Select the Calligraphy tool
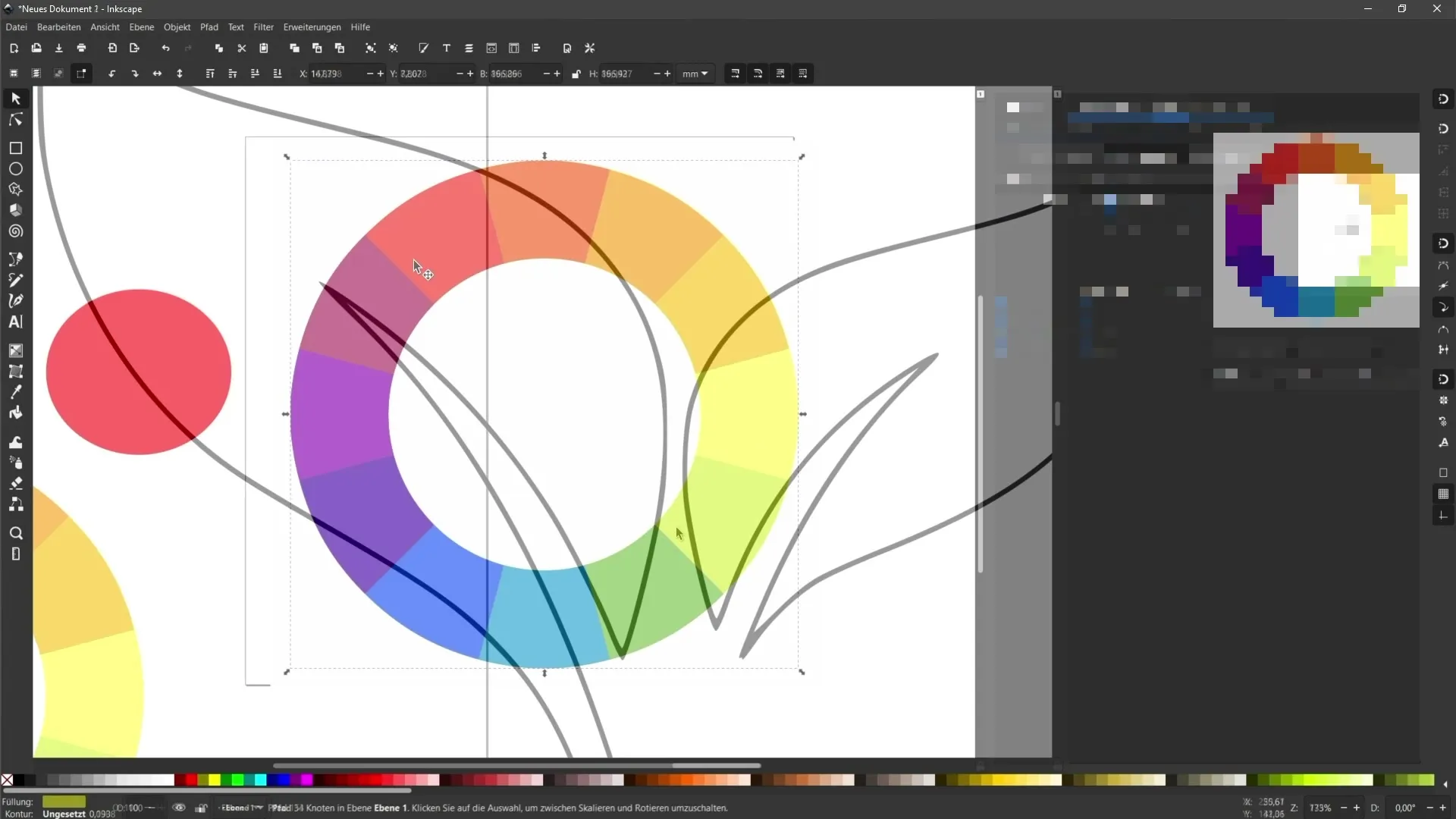Screen dimensions: 1456x819 (x=16, y=301)
